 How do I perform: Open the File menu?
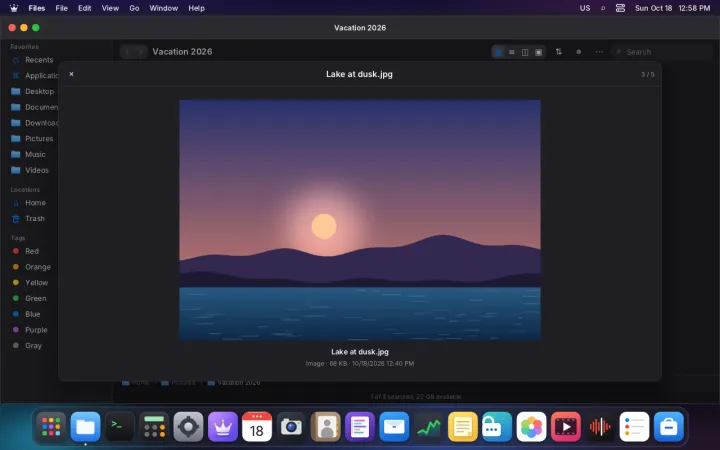(62, 8)
